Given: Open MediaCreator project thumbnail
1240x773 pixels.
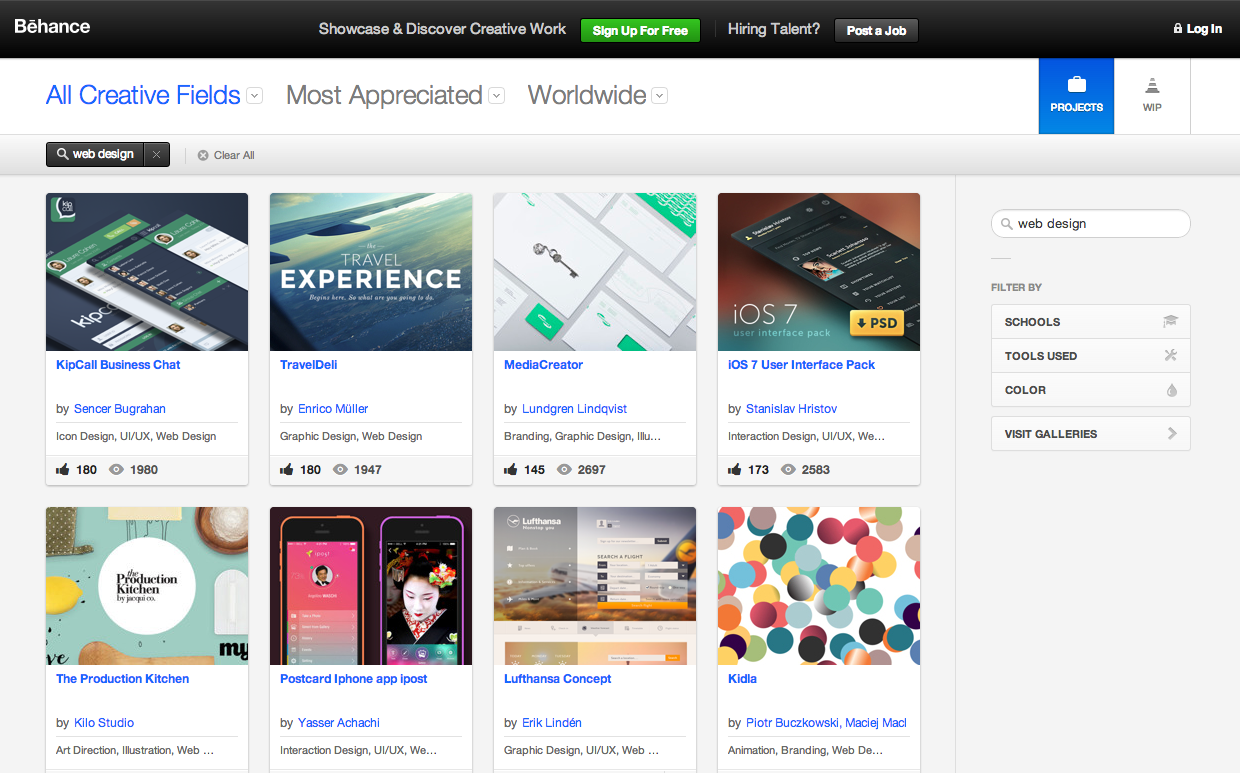Looking at the screenshot, I should pos(595,272).
